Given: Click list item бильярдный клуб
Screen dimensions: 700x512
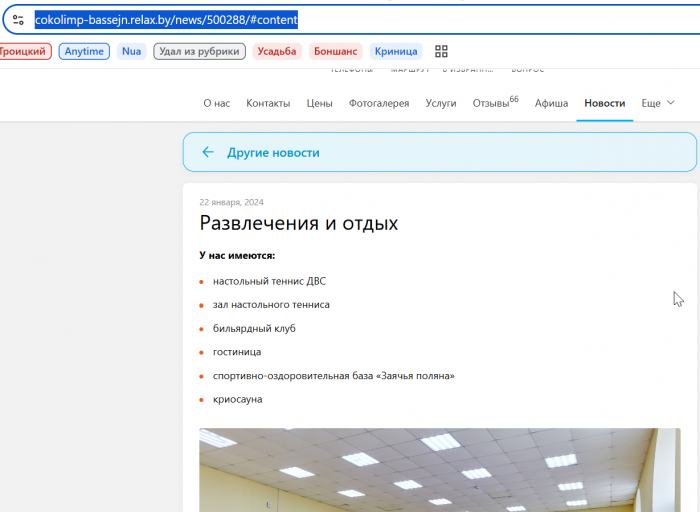Looking at the screenshot, I should click(254, 328).
